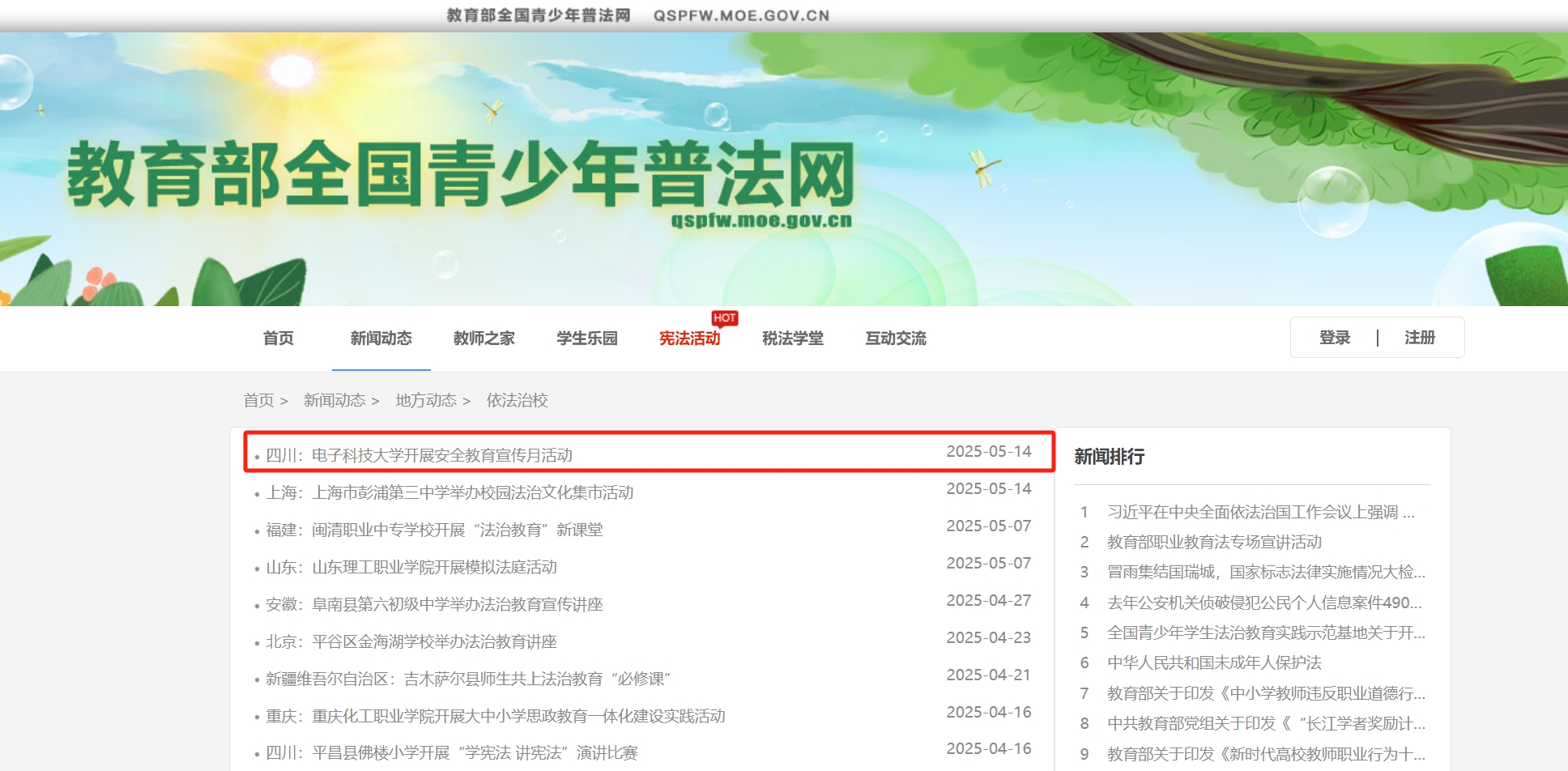The width and height of the screenshot is (1568, 771).
Task: Go to the 学生乐园 section
Action: pos(586,339)
